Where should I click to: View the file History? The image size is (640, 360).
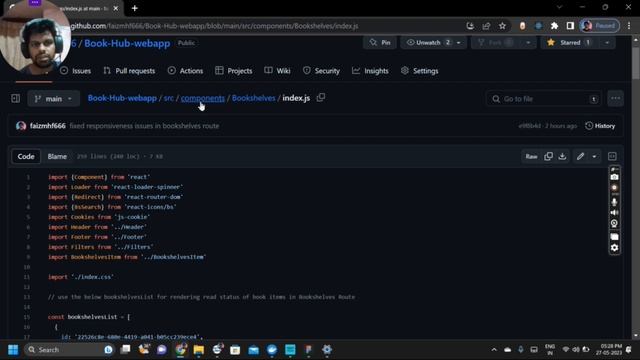tap(600, 126)
